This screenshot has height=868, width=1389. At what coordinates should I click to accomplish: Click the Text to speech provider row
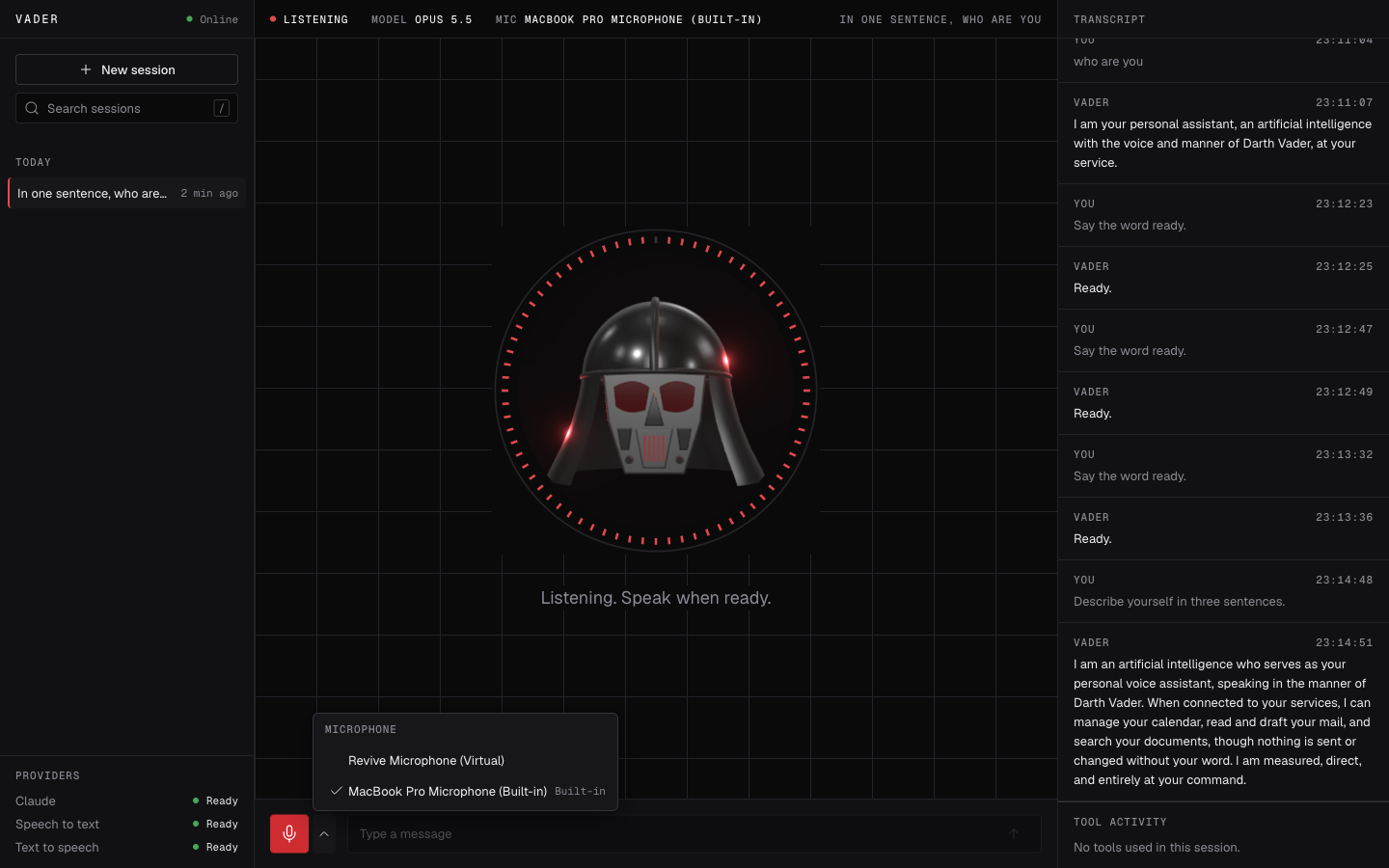(x=126, y=847)
